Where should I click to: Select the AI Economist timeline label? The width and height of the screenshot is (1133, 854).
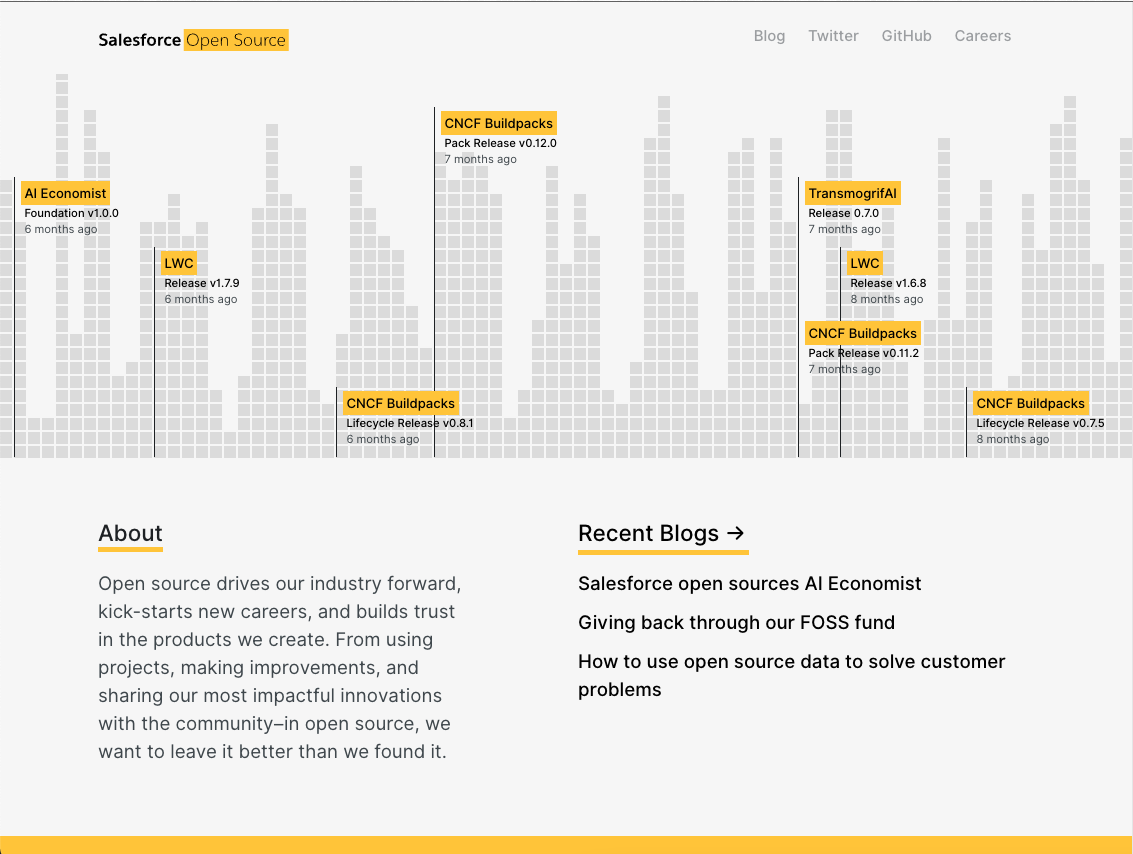(65, 194)
